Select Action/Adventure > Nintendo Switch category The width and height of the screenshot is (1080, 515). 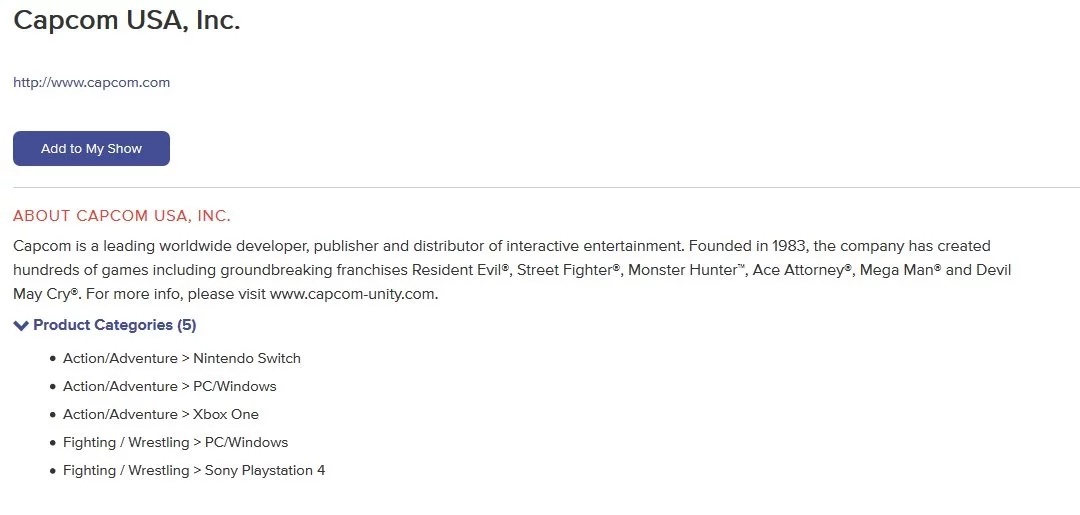(181, 358)
